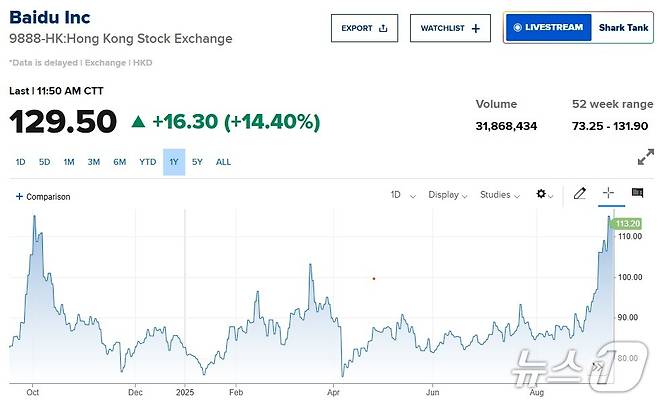Open the 1D interval dropdown
Screen dimensions: 658x402
click(x=402, y=195)
